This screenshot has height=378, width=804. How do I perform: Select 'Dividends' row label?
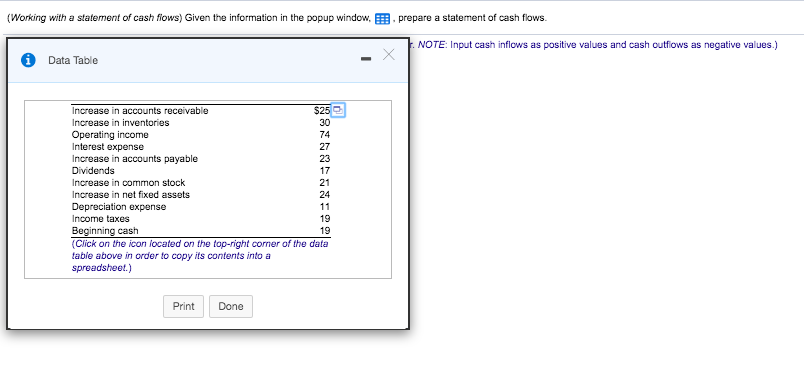93,171
